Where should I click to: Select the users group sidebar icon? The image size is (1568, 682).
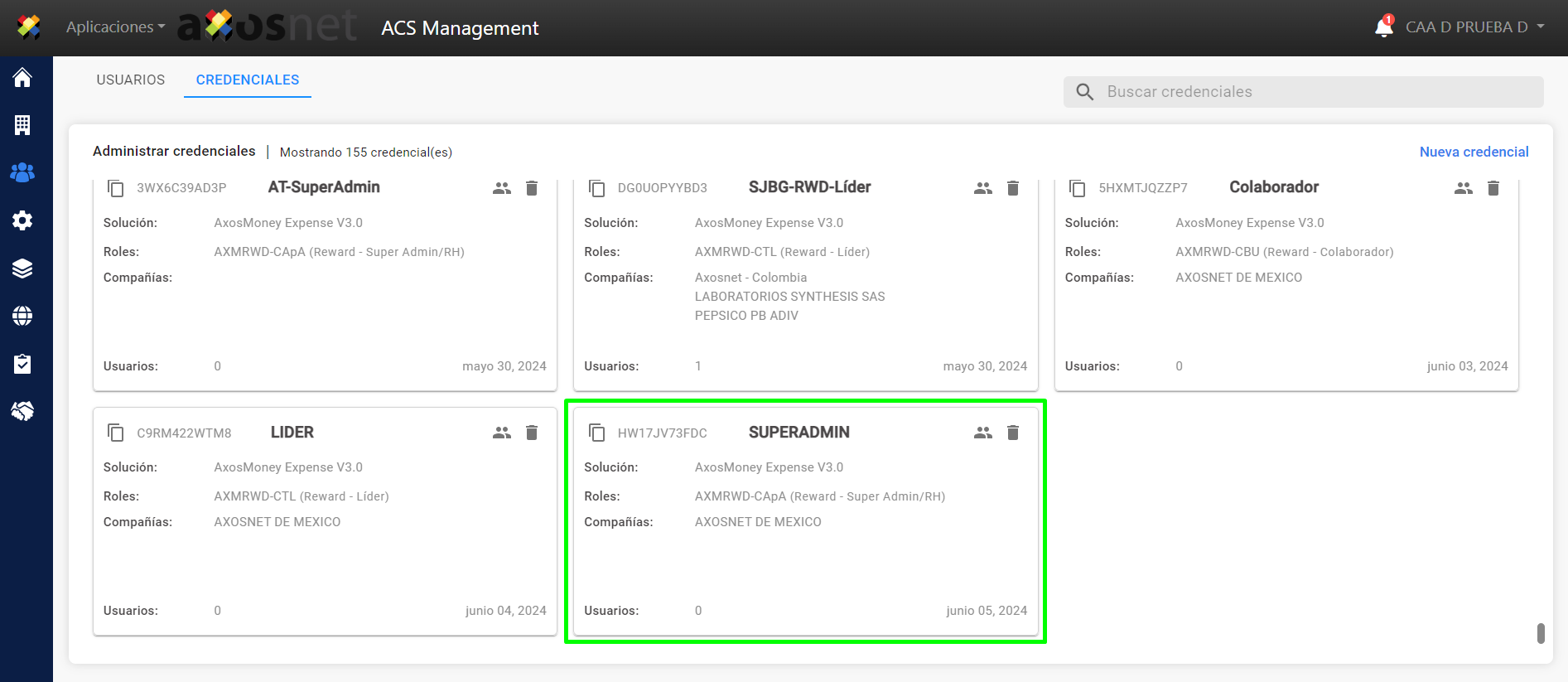tap(22, 172)
